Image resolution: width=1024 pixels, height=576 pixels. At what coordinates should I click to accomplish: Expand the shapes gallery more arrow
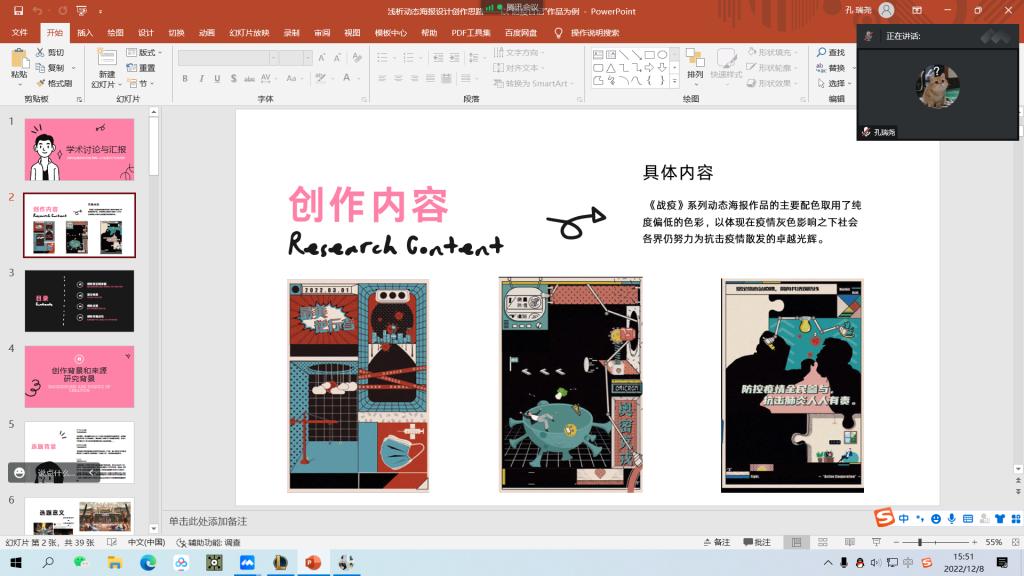click(674, 82)
